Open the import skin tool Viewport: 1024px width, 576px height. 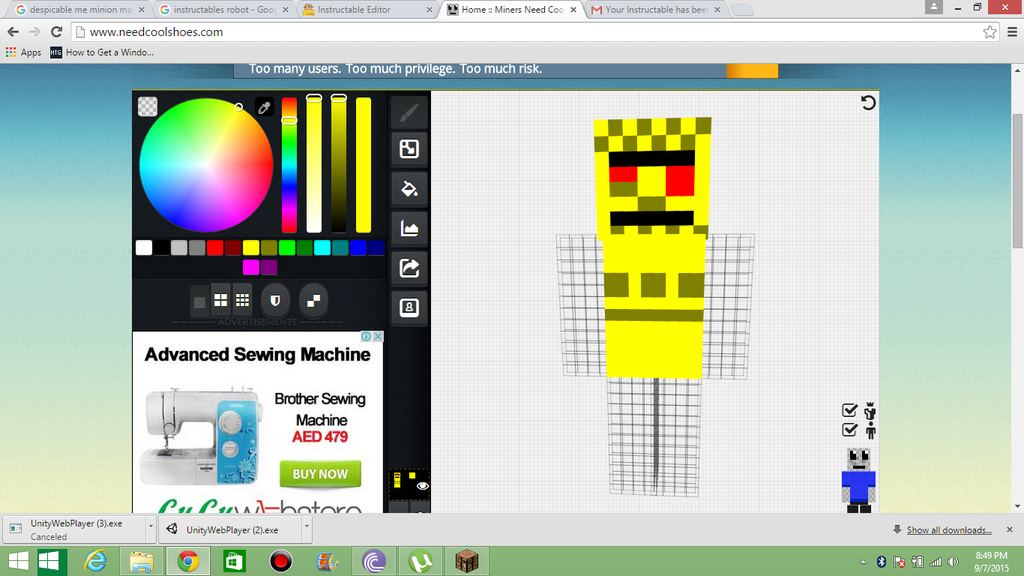(x=409, y=149)
